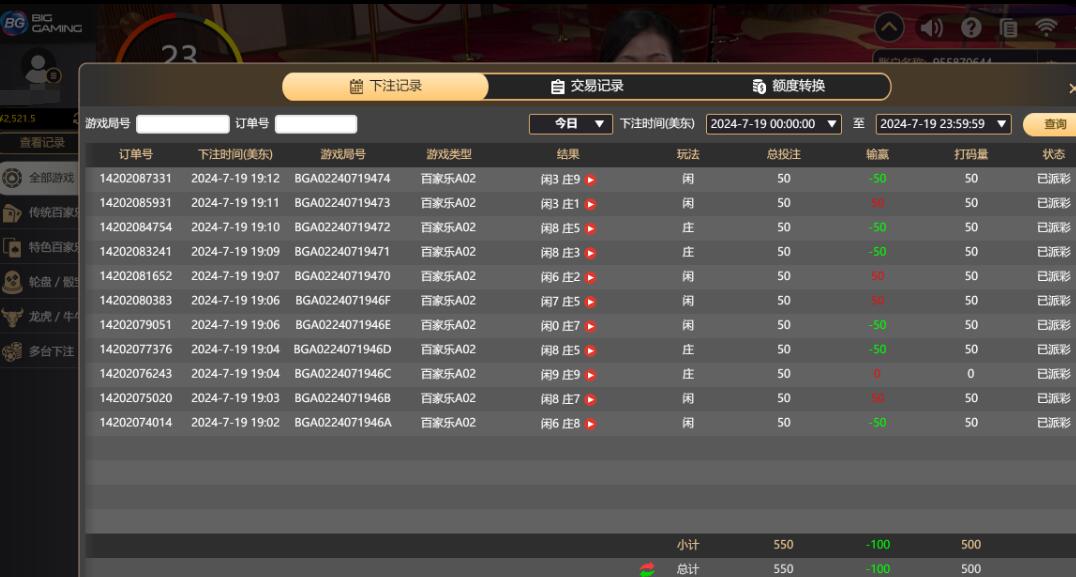1076x577 pixels.
Task: Click the red-green refresh totals icon
Action: (647, 569)
